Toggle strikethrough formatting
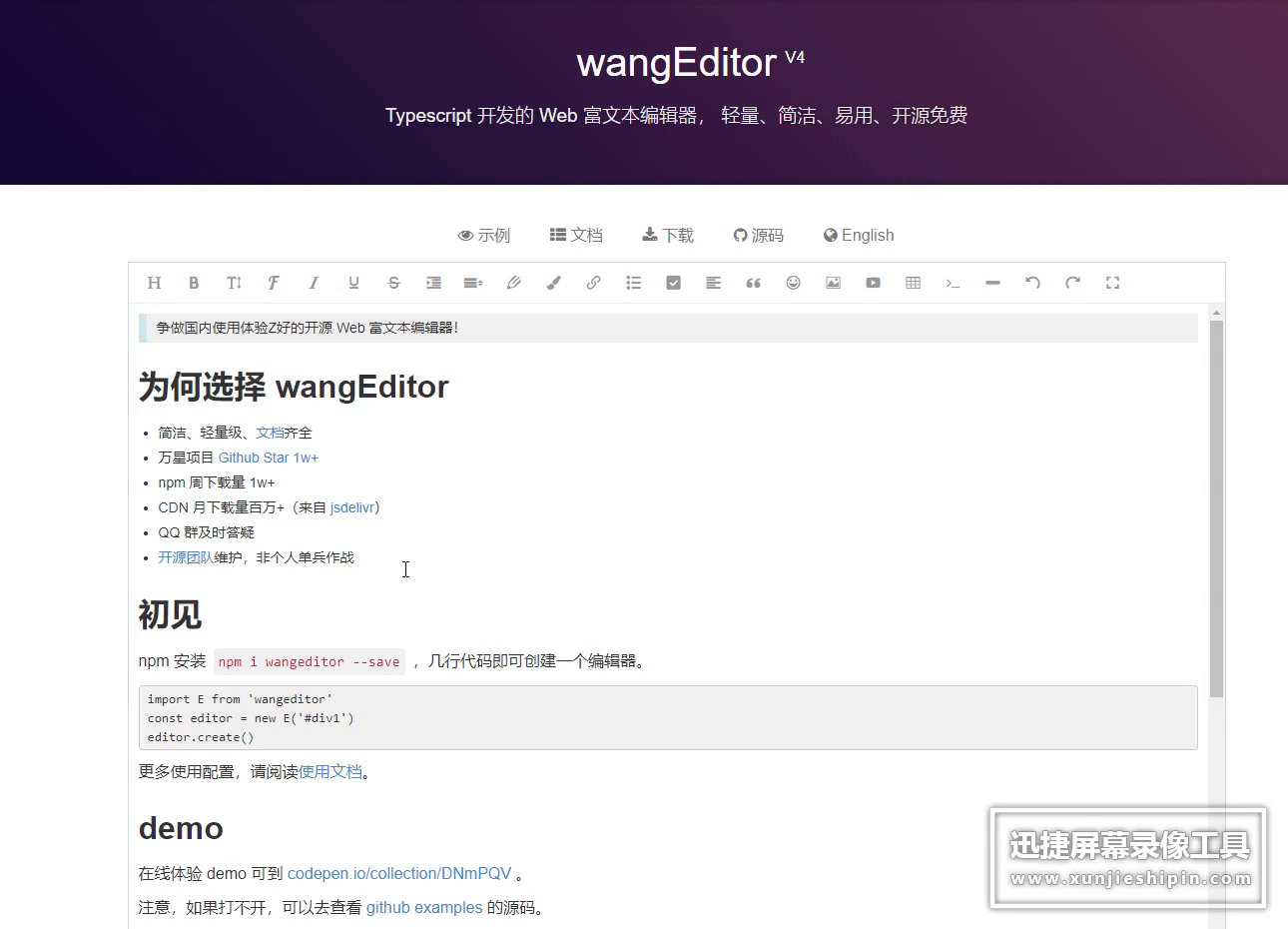The width and height of the screenshot is (1288, 929). point(393,283)
